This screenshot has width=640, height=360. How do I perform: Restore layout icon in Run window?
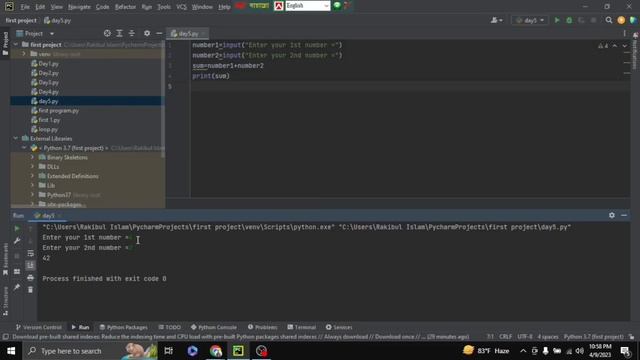pyautogui.click(x=17, y=271)
